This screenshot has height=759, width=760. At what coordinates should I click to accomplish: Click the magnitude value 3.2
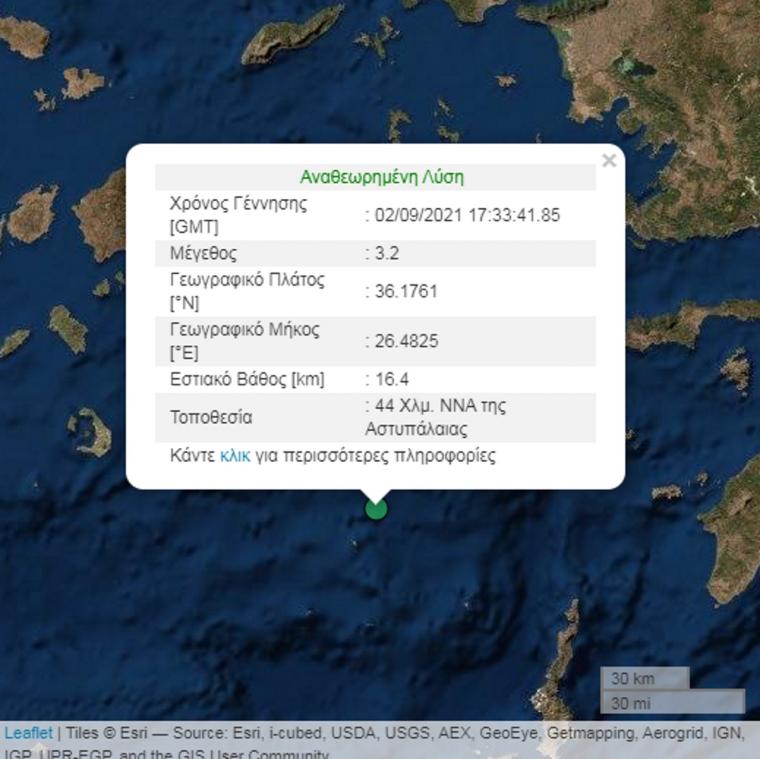tap(386, 253)
